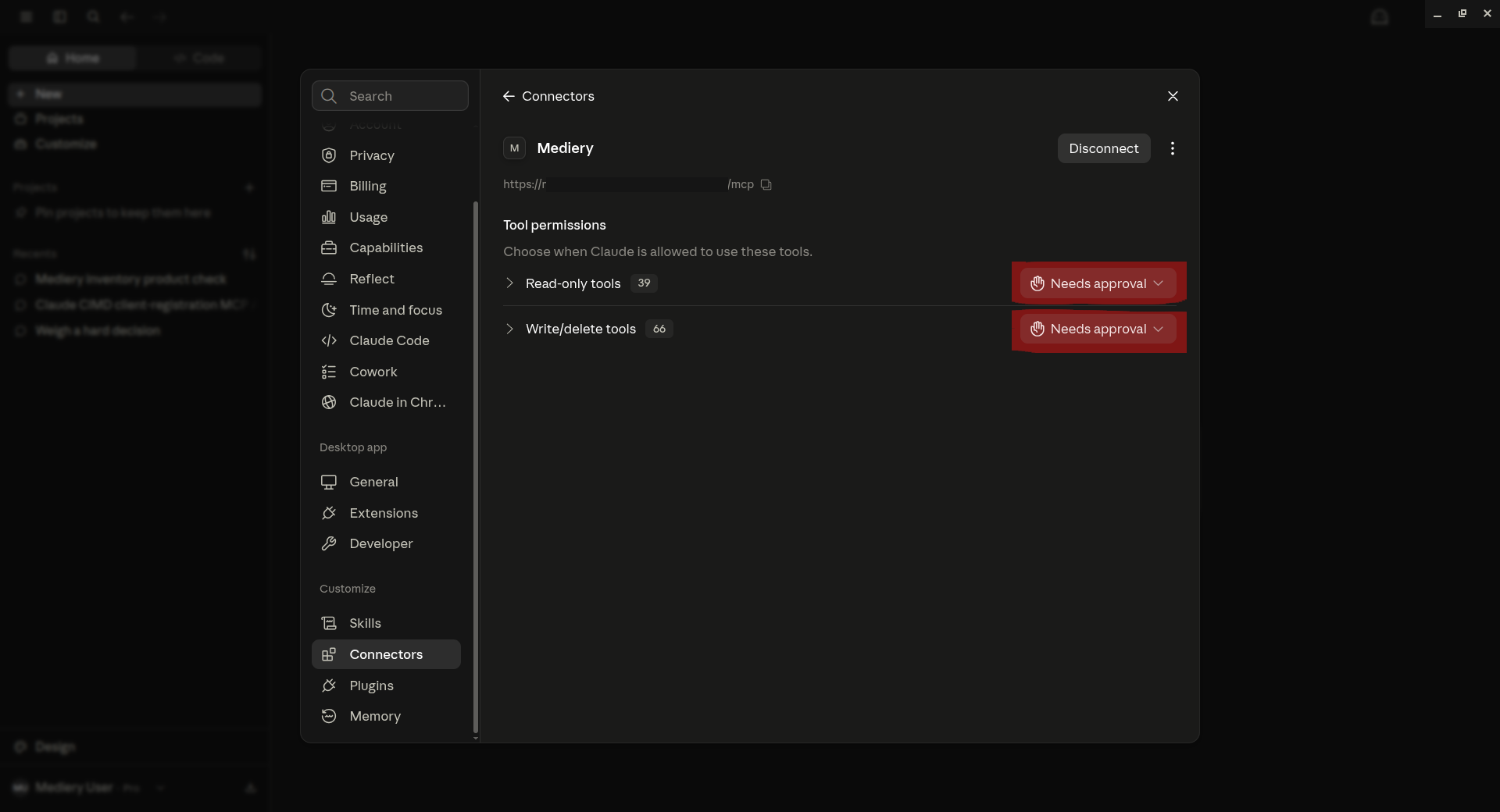Screen dimensions: 1500x812
Task: Open the Mediery User account menu
Action: [x=90, y=788]
